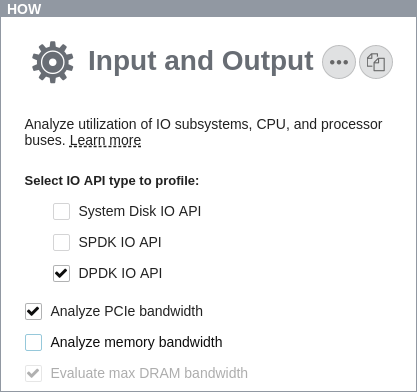Viewport: 417px width, 392px height.
Task: Open the three-dots browse analysis button
Action: [x=339, y=62]
